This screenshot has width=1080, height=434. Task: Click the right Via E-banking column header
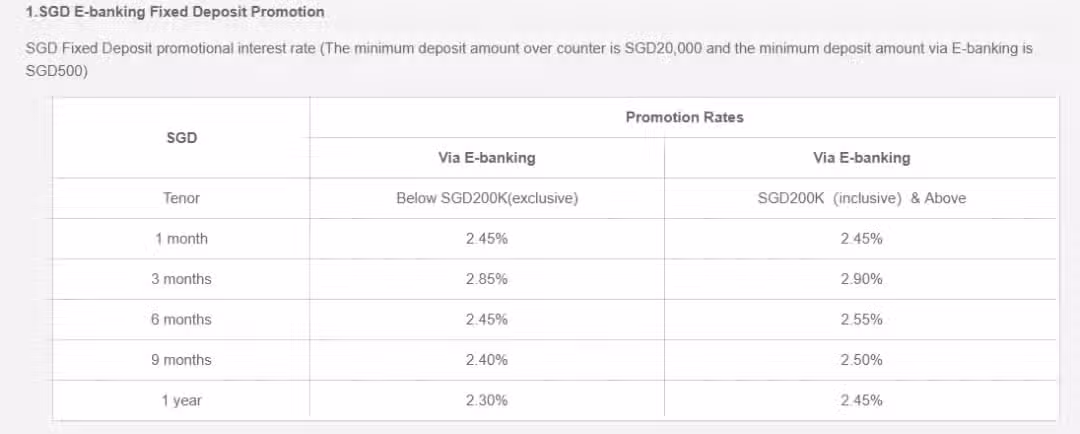click(x=861, y=158)
